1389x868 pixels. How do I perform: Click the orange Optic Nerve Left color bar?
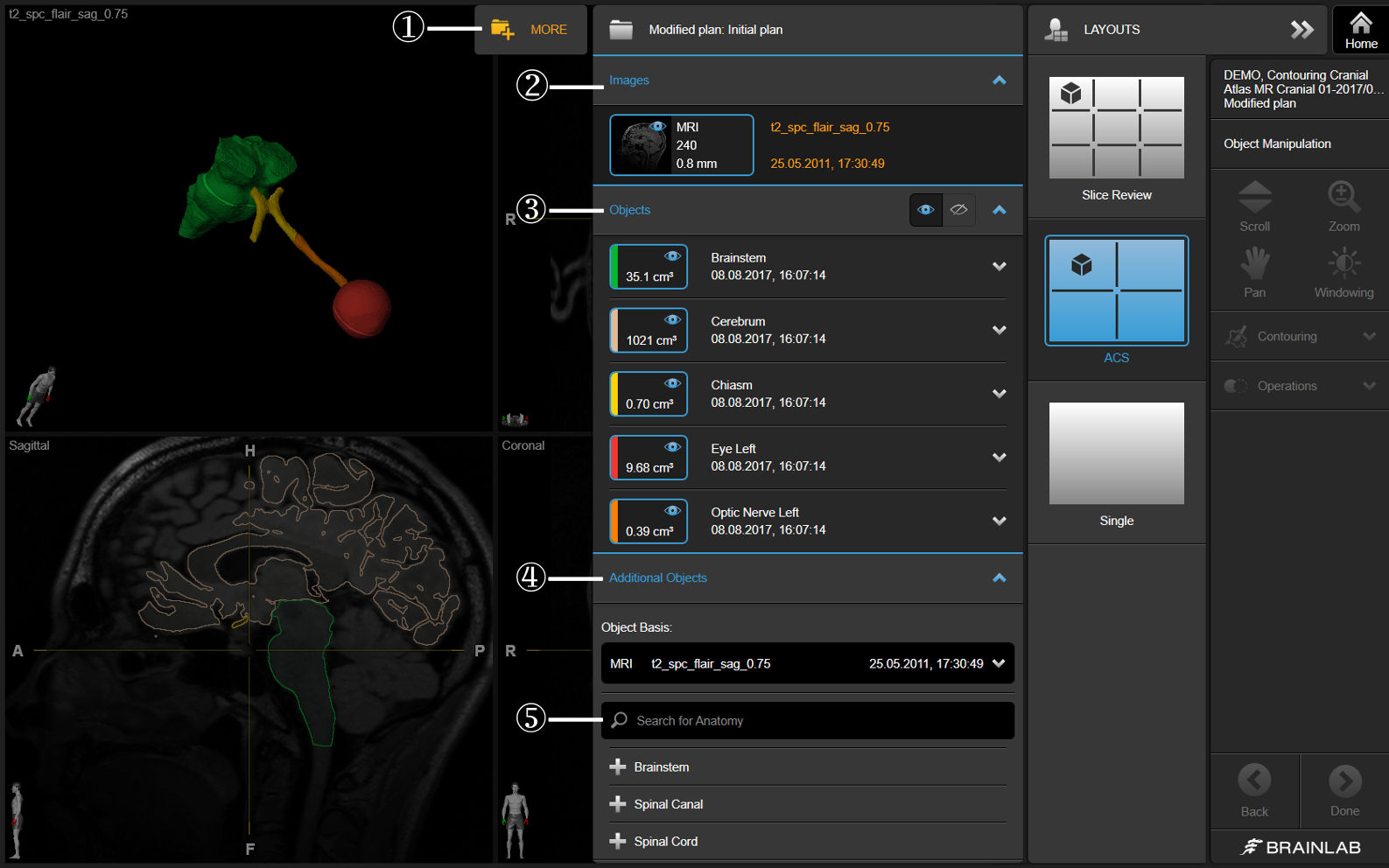pos(614,521)
